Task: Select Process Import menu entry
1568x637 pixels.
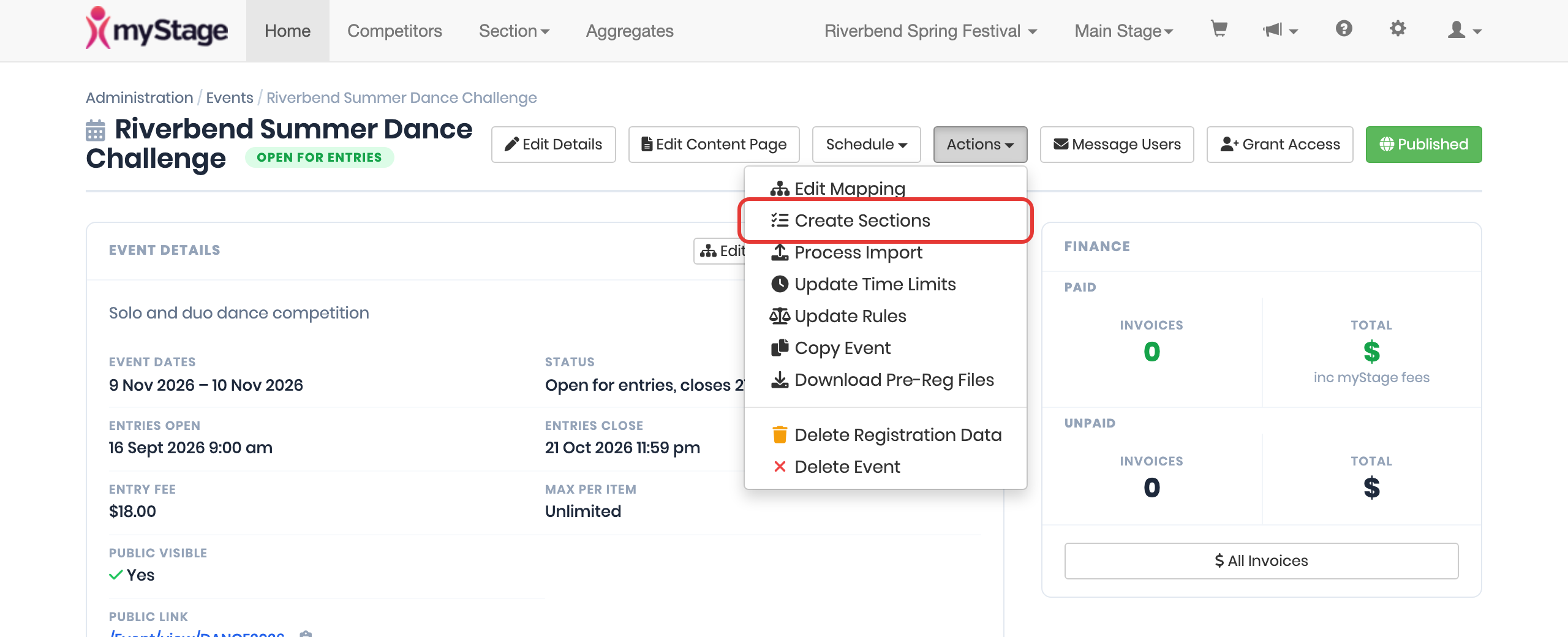Action: (886, 252)
